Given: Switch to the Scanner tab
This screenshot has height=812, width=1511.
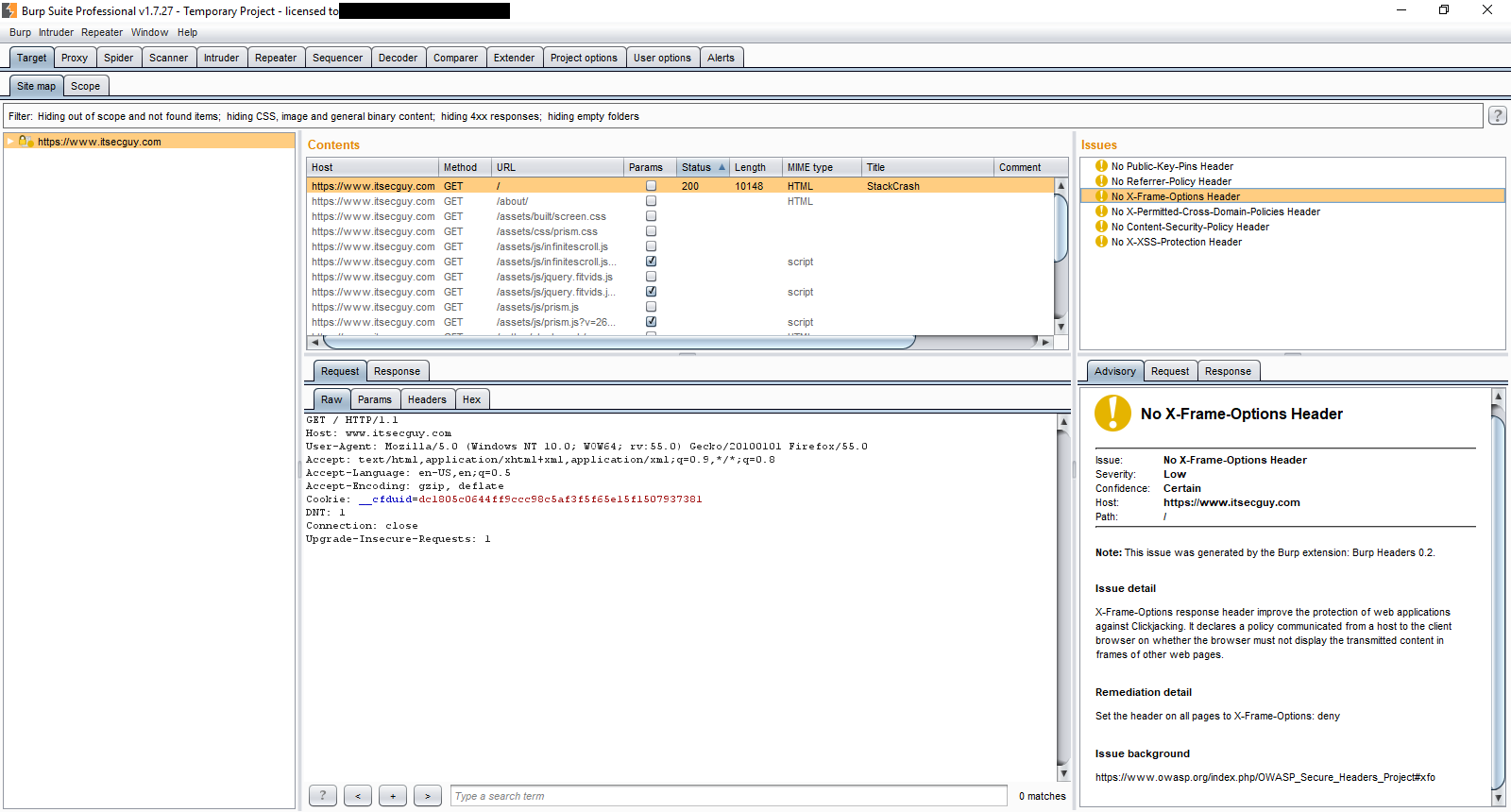Looking at the screenshot, I should point(168,58).
